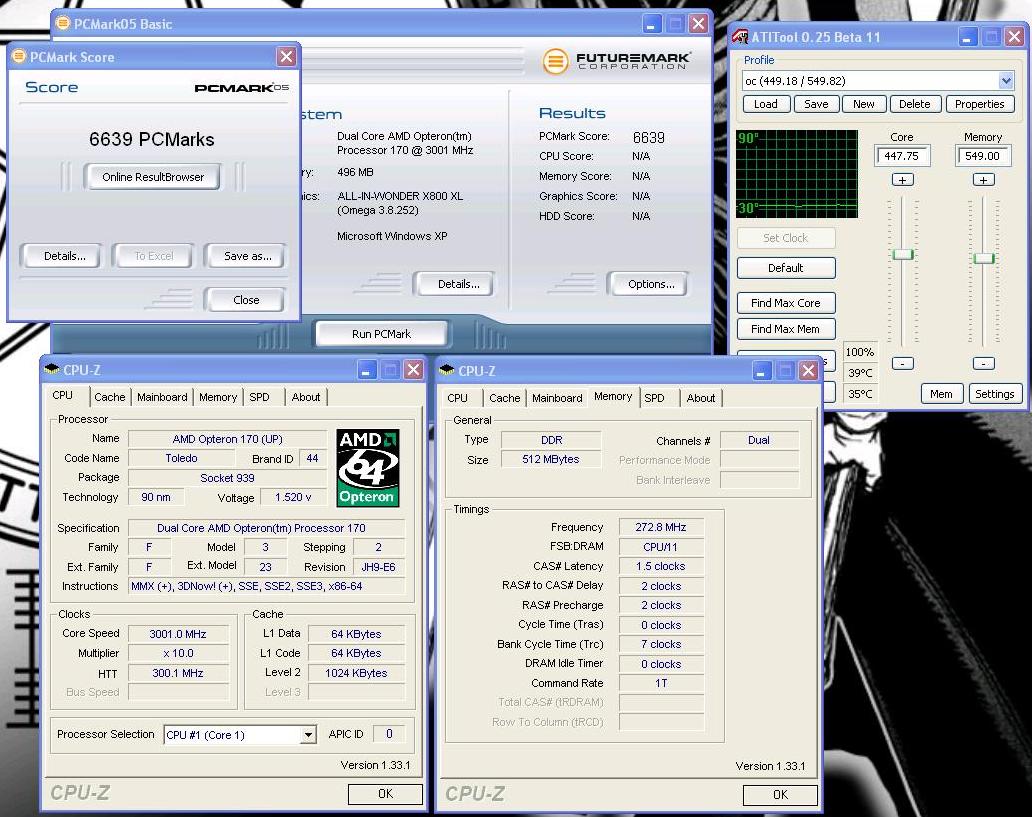Open results Options in PCMark05 Basic

coord(650,284)
